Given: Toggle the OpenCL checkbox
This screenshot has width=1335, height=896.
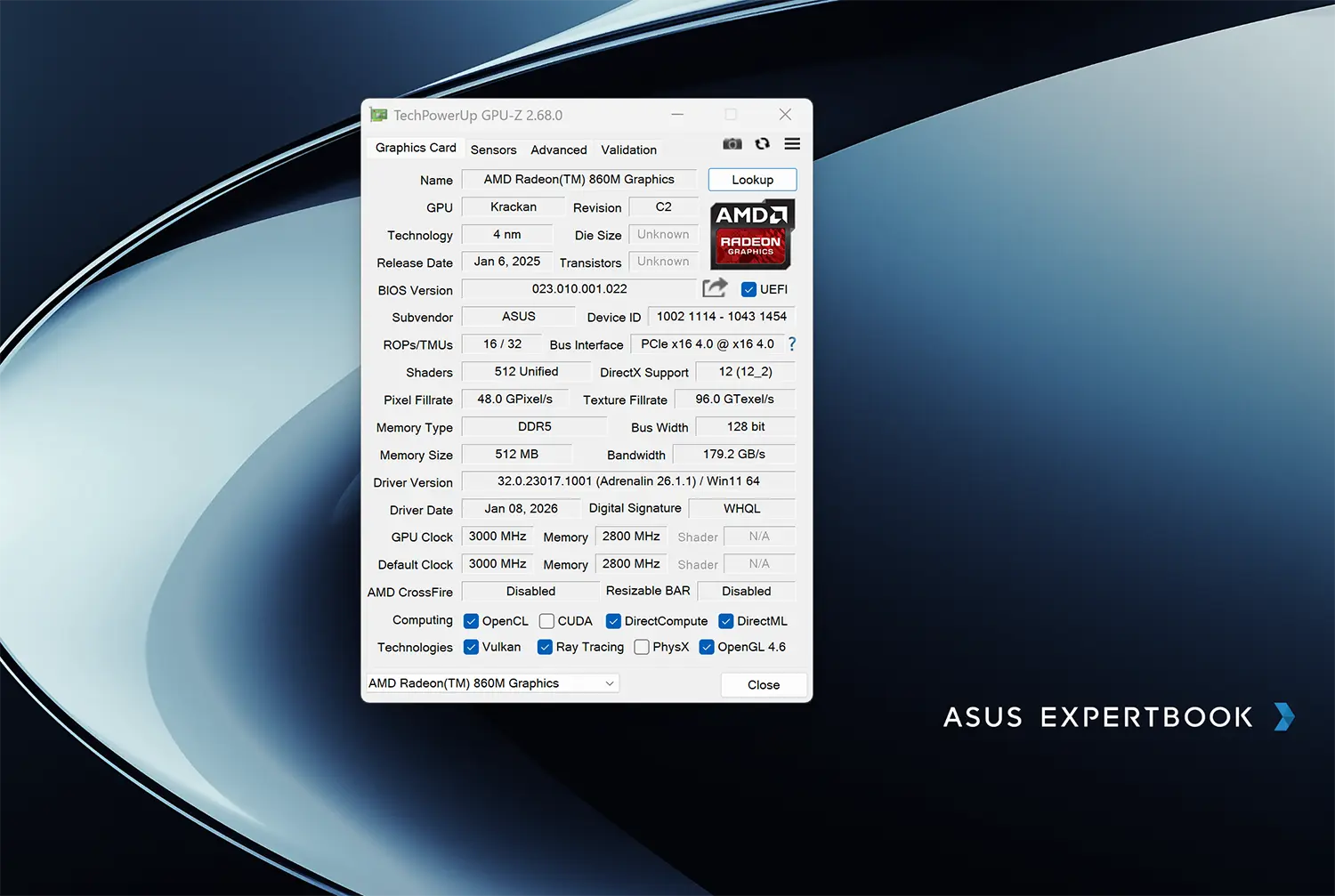Looking at the screenshot, I should pyautogui.click(x=472, y=621).
